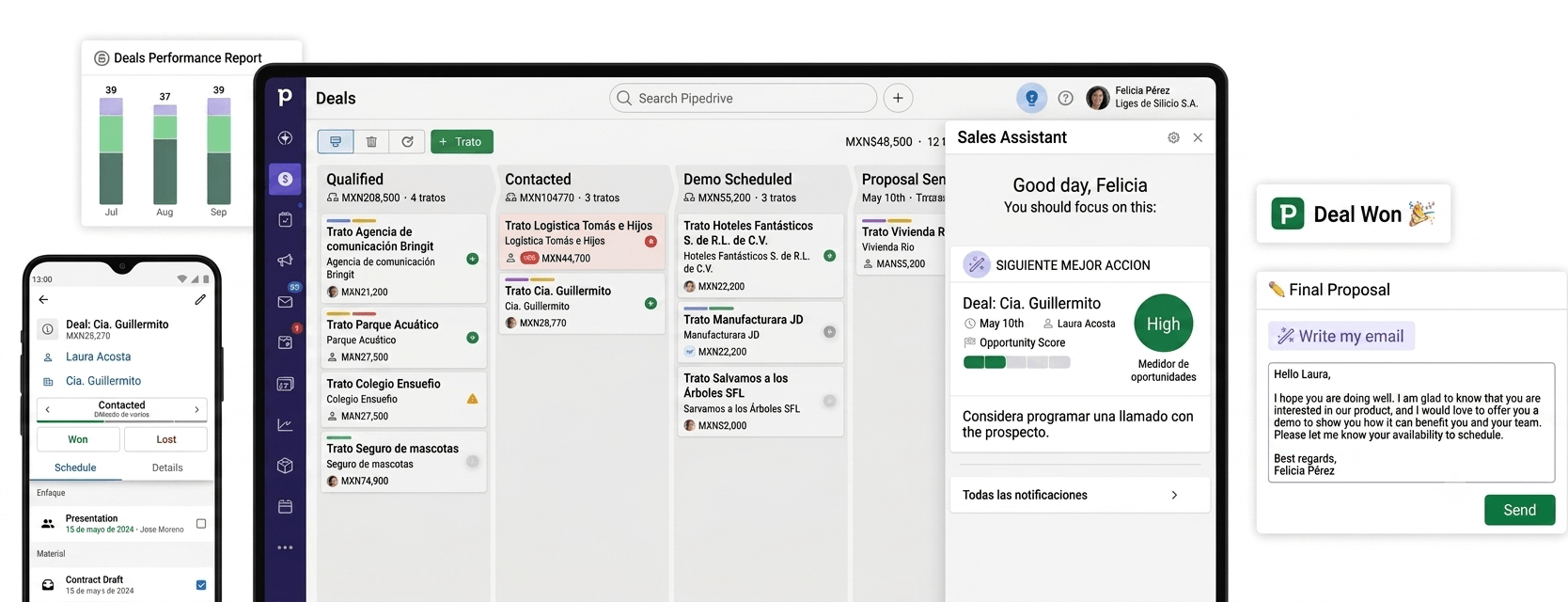The image size is (1568, 602).
Task: Open the Activities clipboard icon in sidebar
Action: (x=285, y=219)
